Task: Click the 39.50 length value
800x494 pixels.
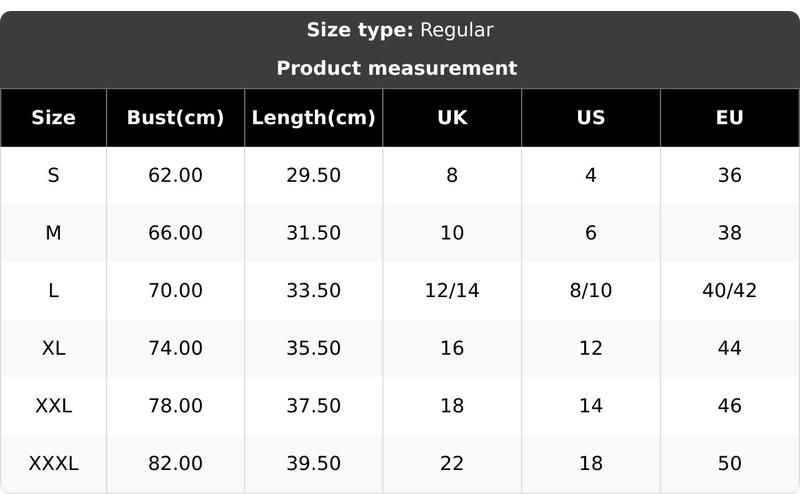Action: point(313,464)
